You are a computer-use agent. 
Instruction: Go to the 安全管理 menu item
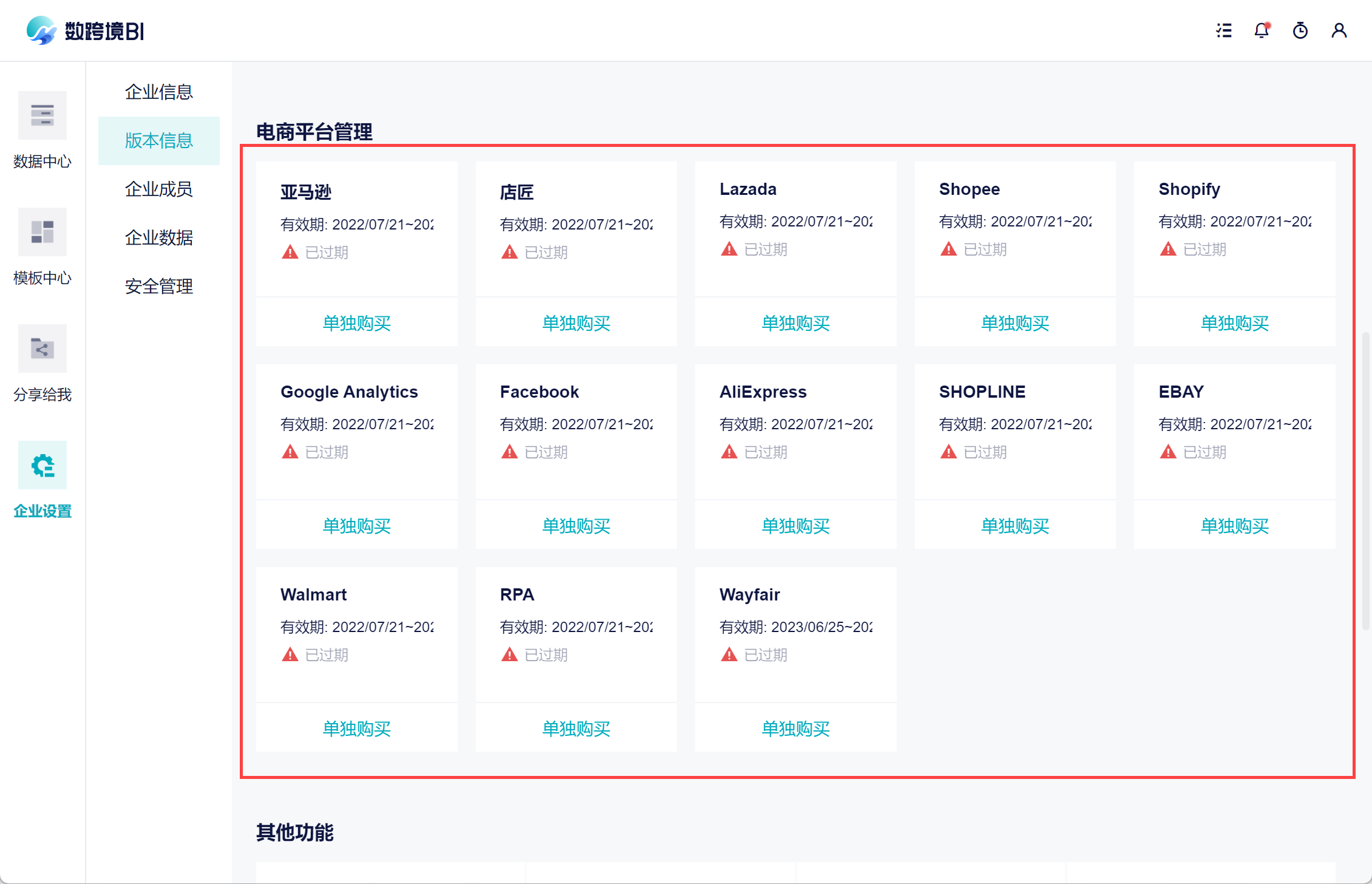(158, 286)
